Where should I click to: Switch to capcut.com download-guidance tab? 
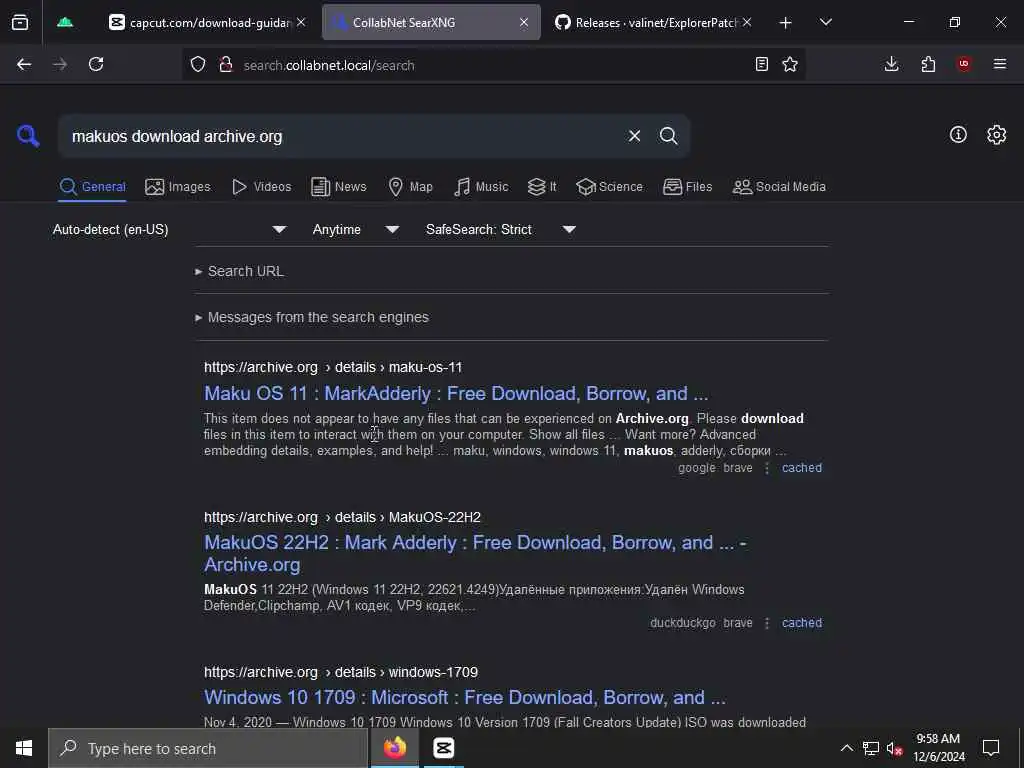pos(201,22)
